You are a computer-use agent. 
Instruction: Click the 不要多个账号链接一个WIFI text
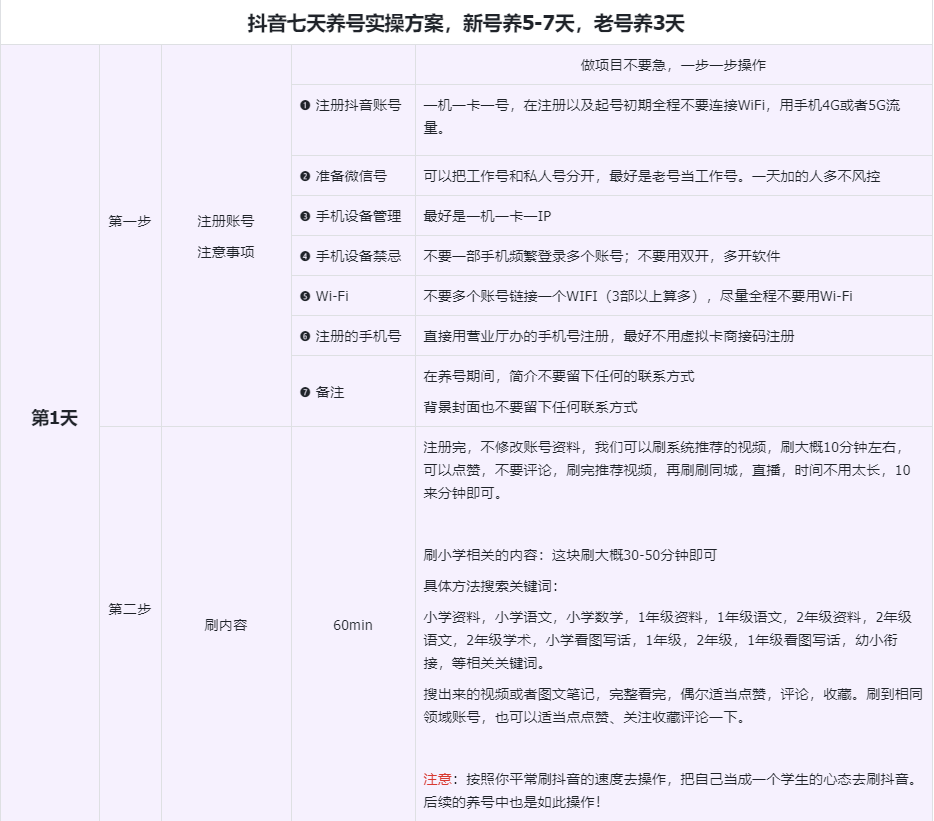point(510,296)
